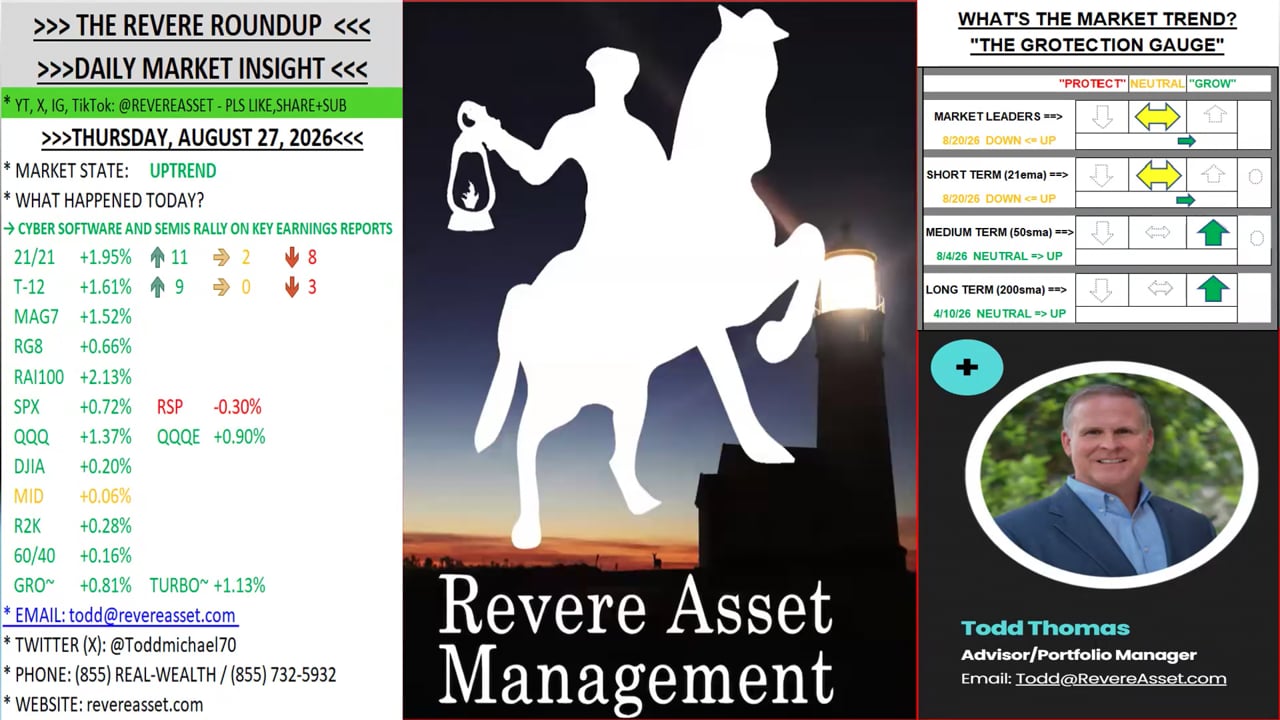Viewport: 1280px width, 720px height.
Task: Click the revereasset.com website address
Action: (x=144, y=705)
